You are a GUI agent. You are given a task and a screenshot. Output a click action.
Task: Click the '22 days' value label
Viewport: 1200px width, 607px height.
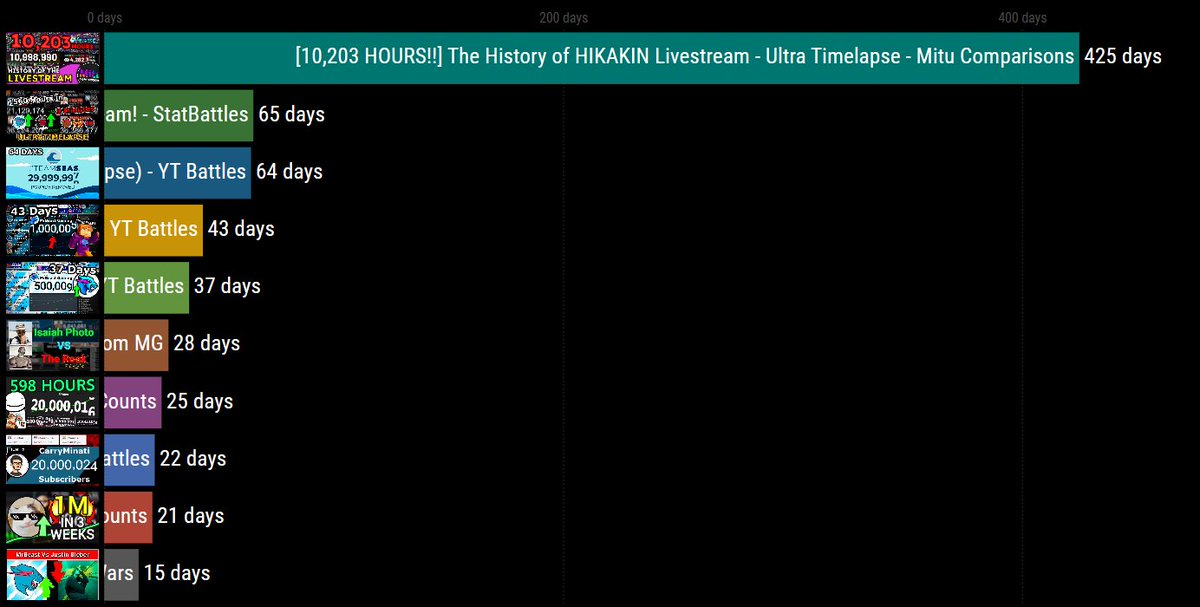[x=193, y=459]
